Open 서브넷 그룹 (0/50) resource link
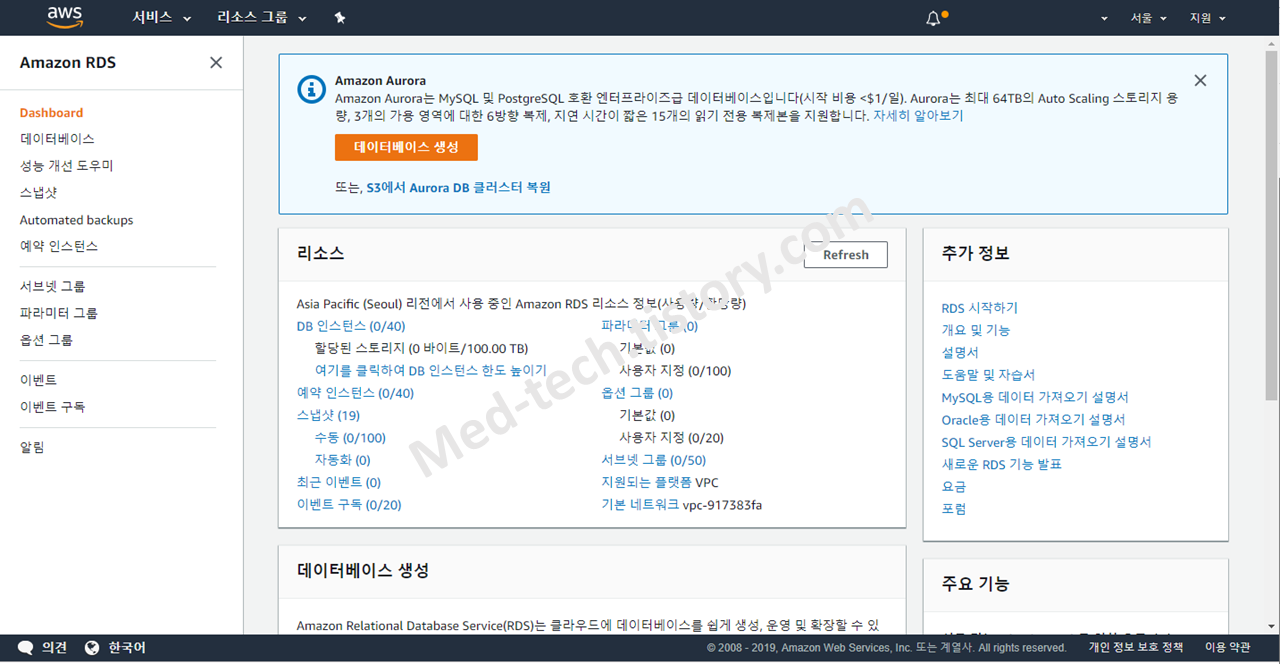This screenshot has width=1280, height=664. 653,460
